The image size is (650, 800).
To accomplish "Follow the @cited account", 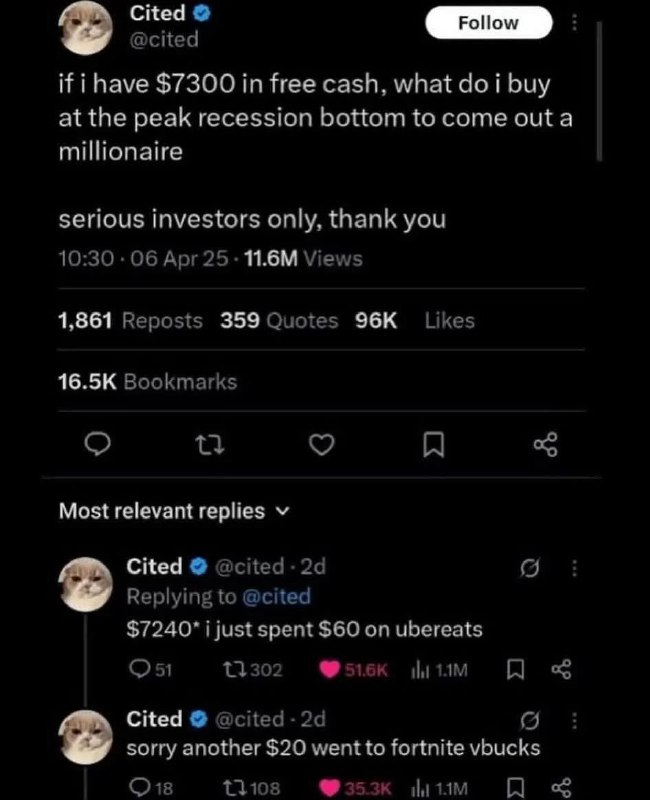I will 488,23.
